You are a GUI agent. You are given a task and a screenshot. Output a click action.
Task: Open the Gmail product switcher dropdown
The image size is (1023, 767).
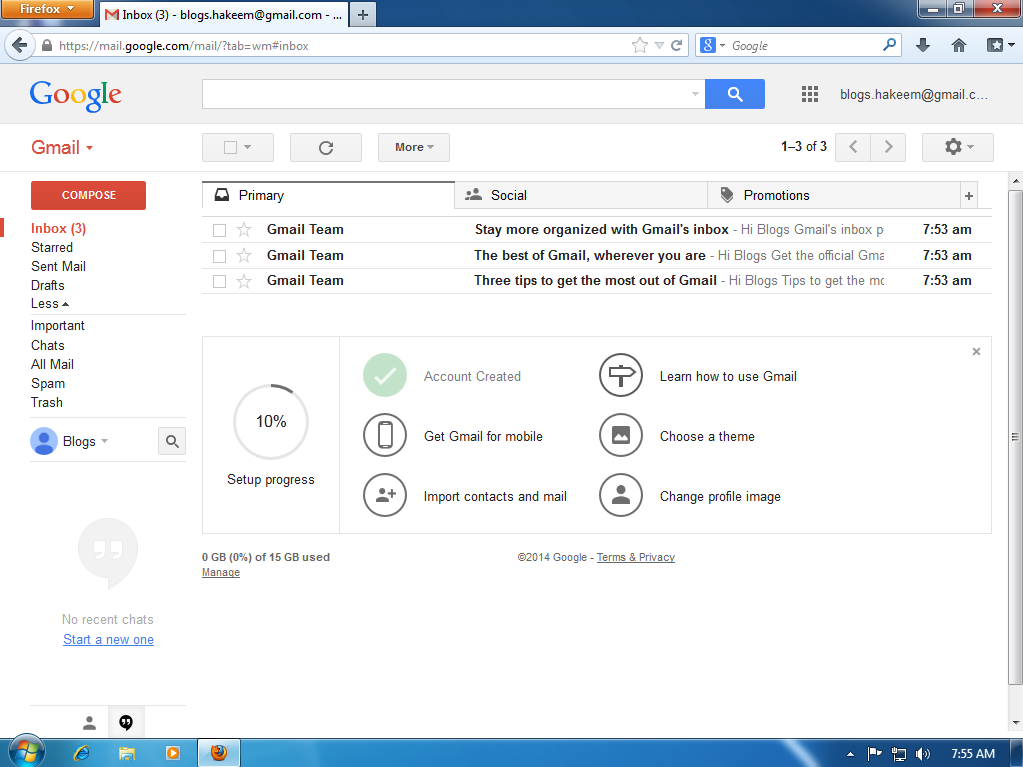62,147
